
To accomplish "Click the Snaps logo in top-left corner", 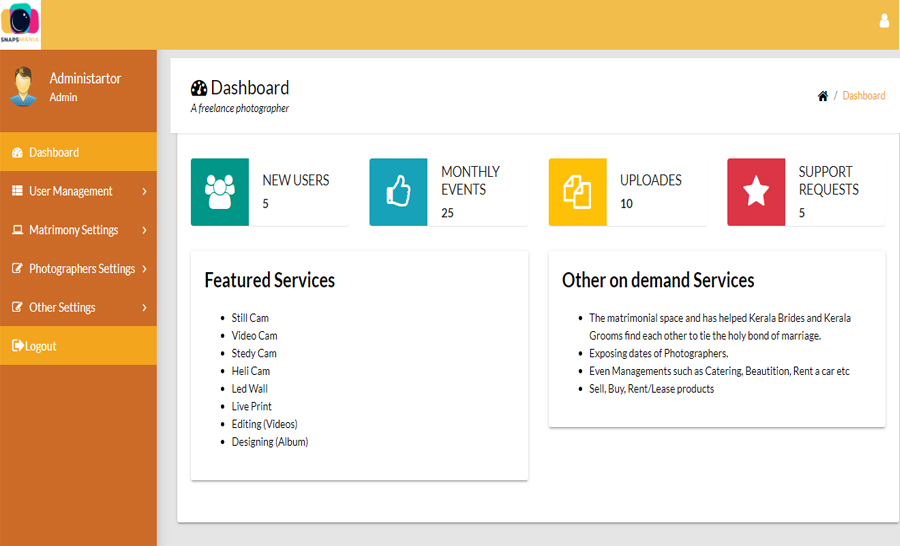I will [21, 24].
